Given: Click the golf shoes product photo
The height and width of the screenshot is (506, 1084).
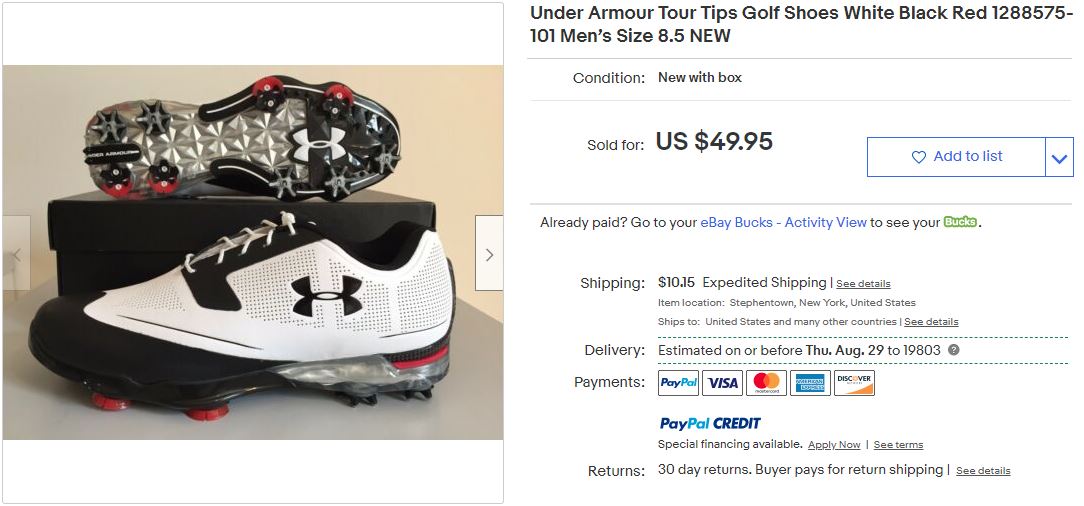Looking at the screenshot, I should click(253, 253).
